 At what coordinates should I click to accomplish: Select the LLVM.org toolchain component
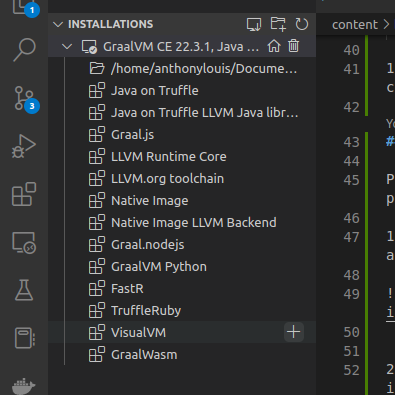tap(182, 178)
